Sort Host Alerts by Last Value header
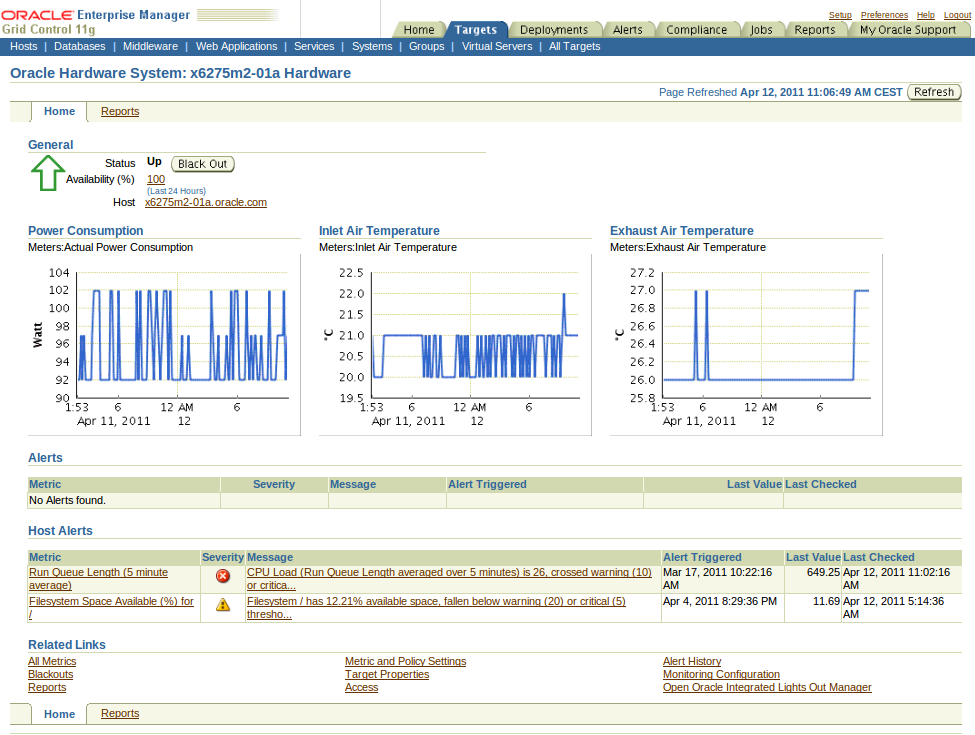This screenshot has height=735, width=975. pyautogui.click(x=813, y=557)
